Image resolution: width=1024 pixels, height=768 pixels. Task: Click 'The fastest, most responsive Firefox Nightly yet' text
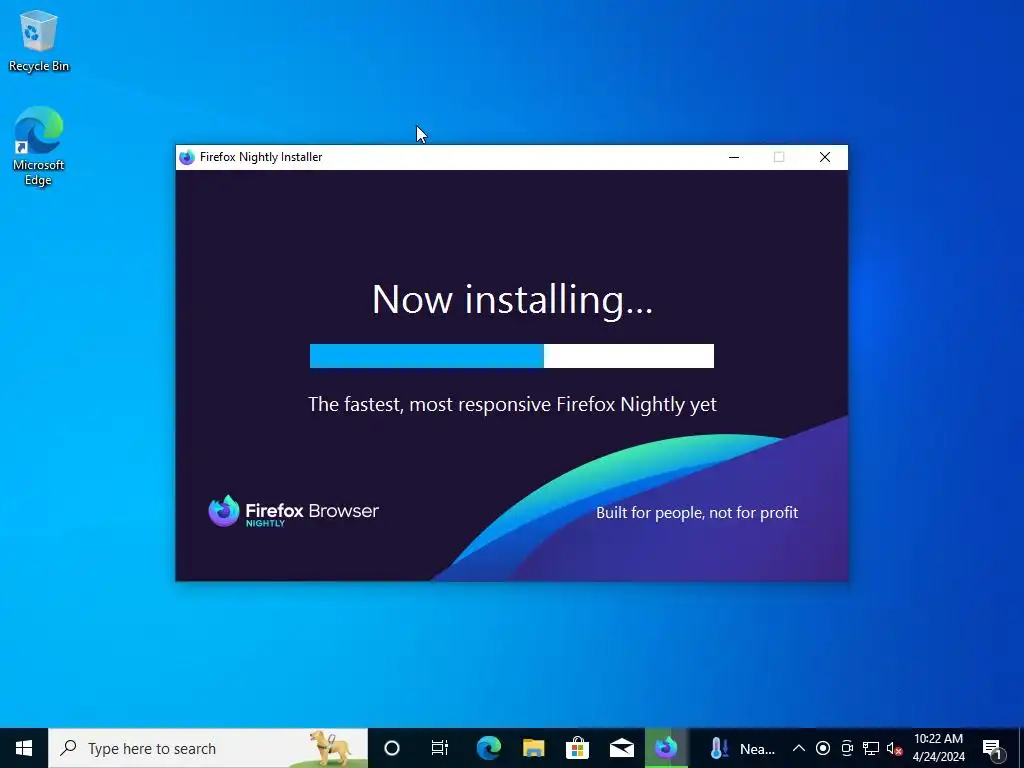click(x=512, y=404)
